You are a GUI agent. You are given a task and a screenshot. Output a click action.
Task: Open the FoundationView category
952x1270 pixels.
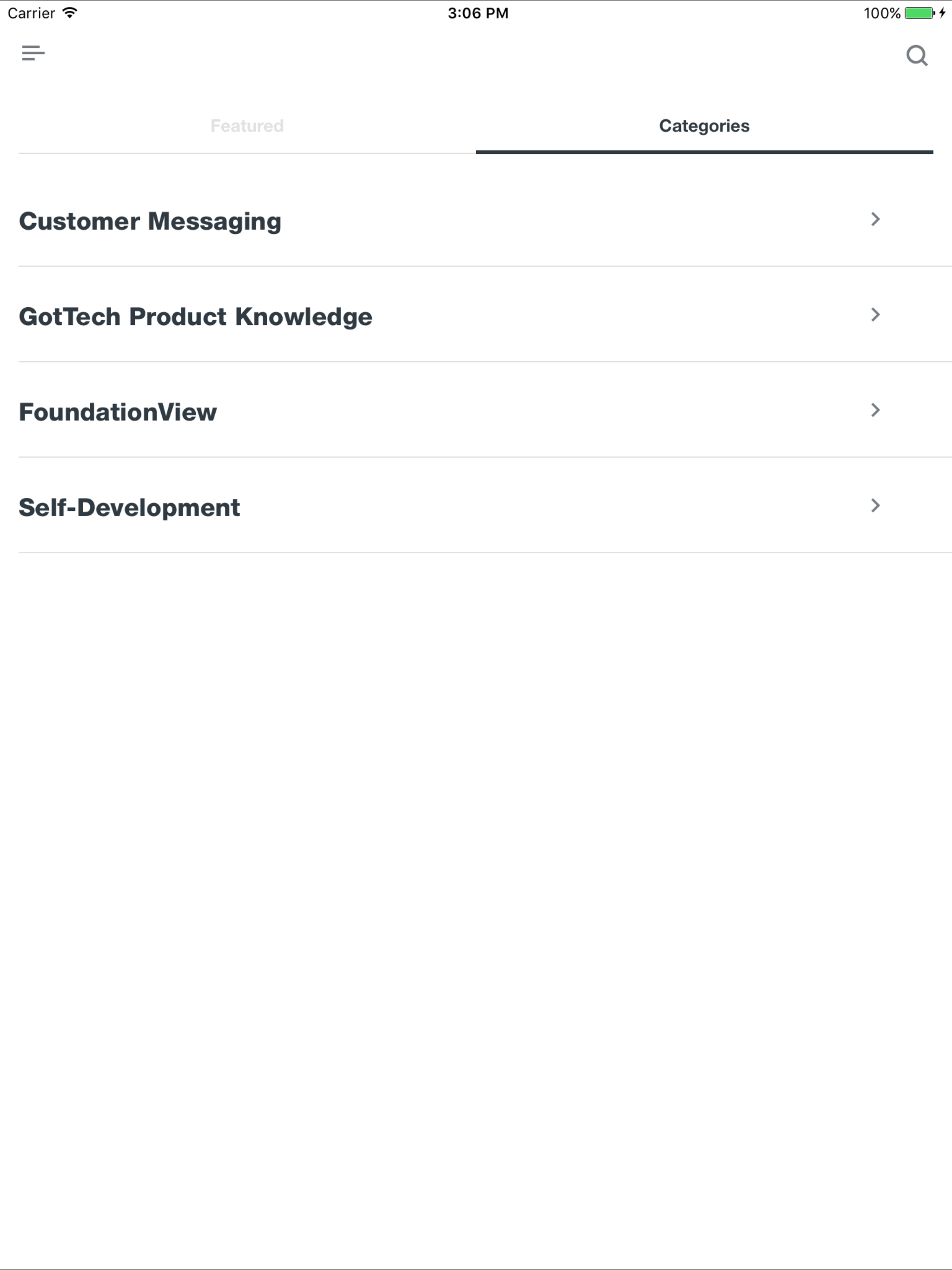pyautogui.click(x=485, y=411)
